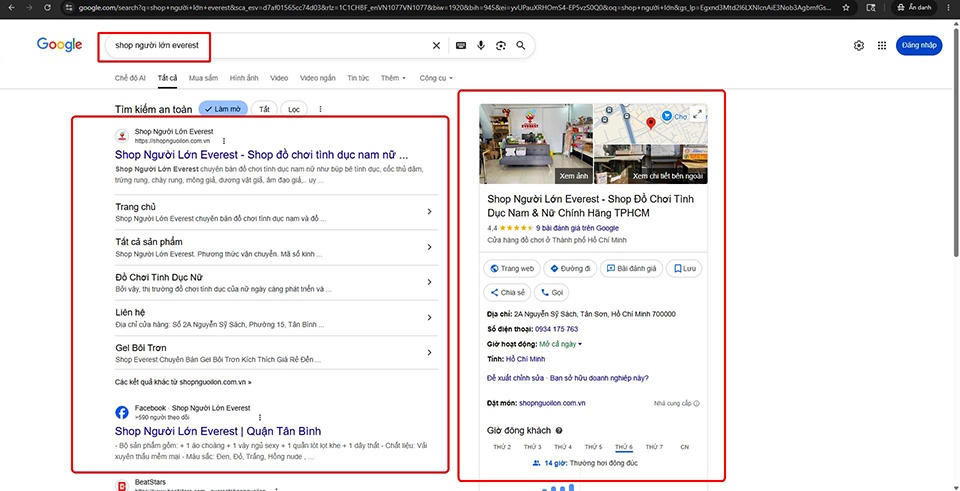
Task: Click help icon beside Giờ đông khách
Action: (x=559, y=430)
